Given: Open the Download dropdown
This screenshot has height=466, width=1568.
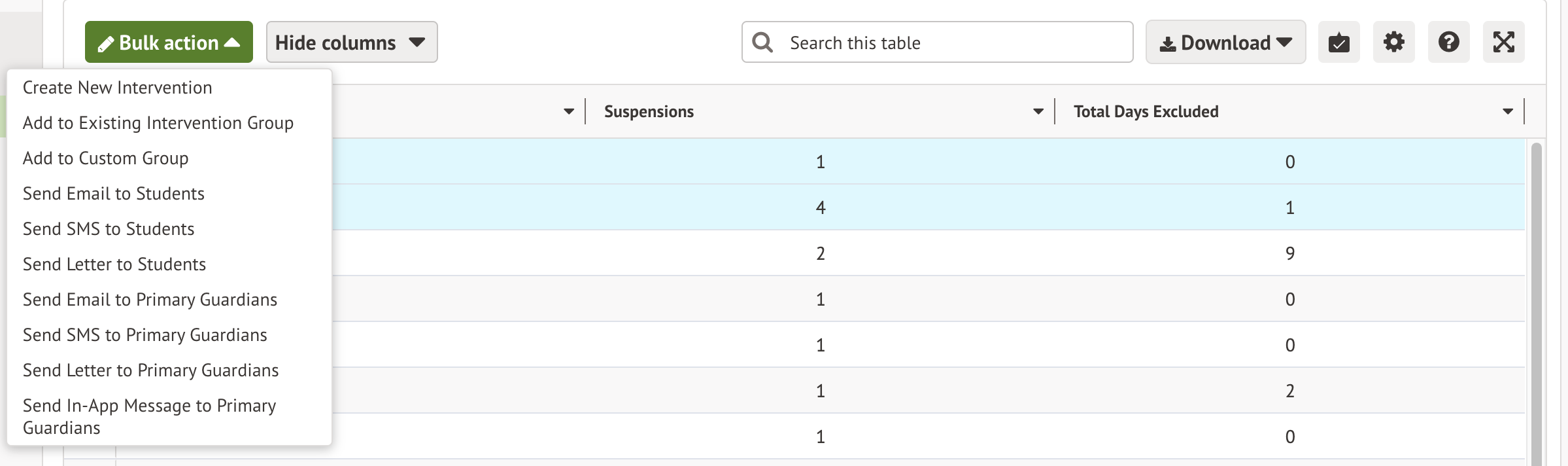Looking at the screenshot, I should [1225, 43].
